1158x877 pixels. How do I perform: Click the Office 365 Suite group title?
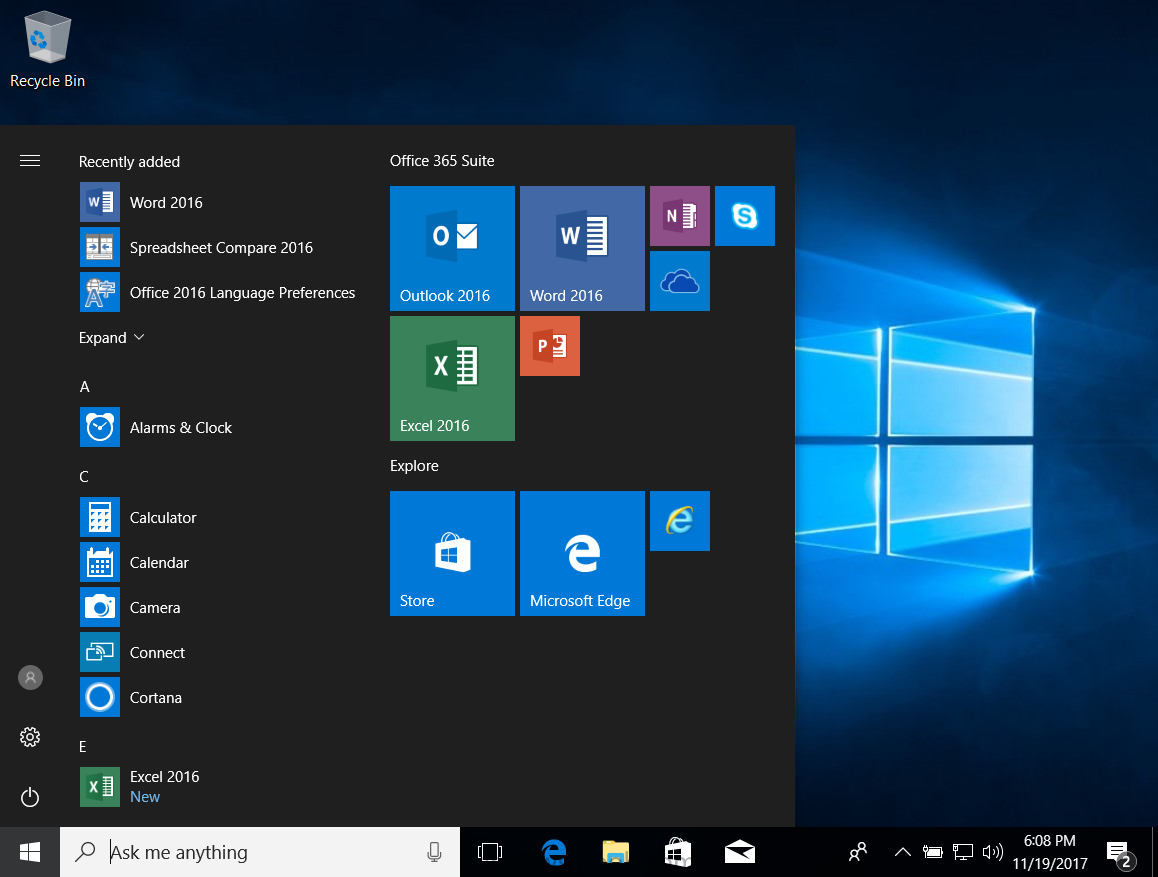[x=442, y=161]
